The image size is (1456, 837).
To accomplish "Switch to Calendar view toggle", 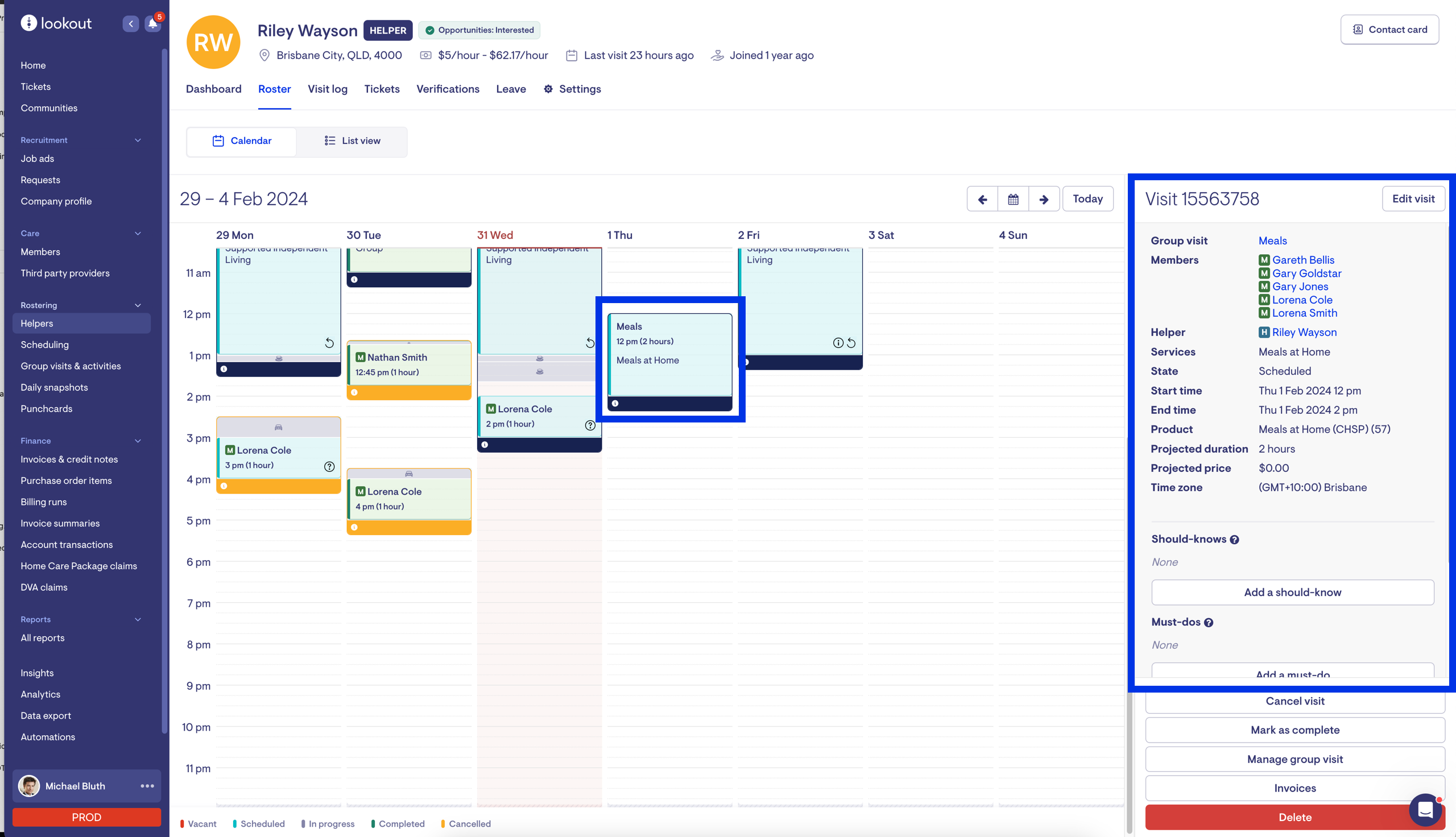I will pyautogui.click(x=241, y=141).
